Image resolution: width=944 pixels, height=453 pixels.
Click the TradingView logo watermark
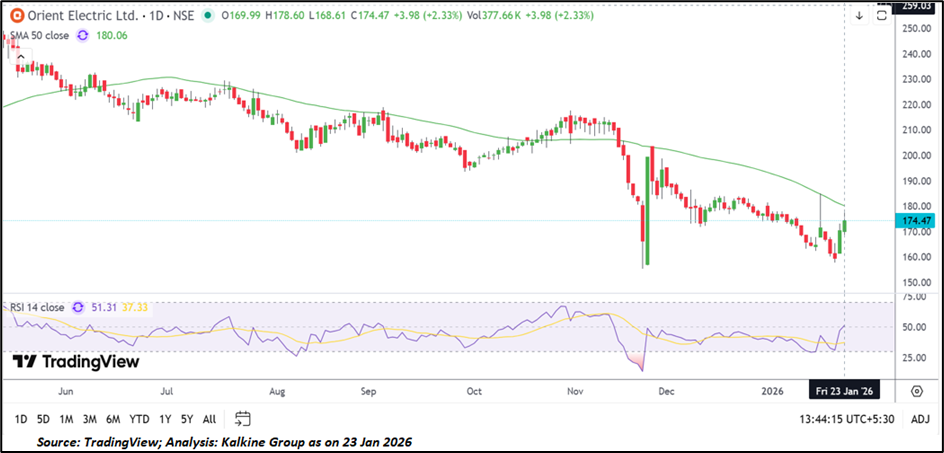(76, 362)
